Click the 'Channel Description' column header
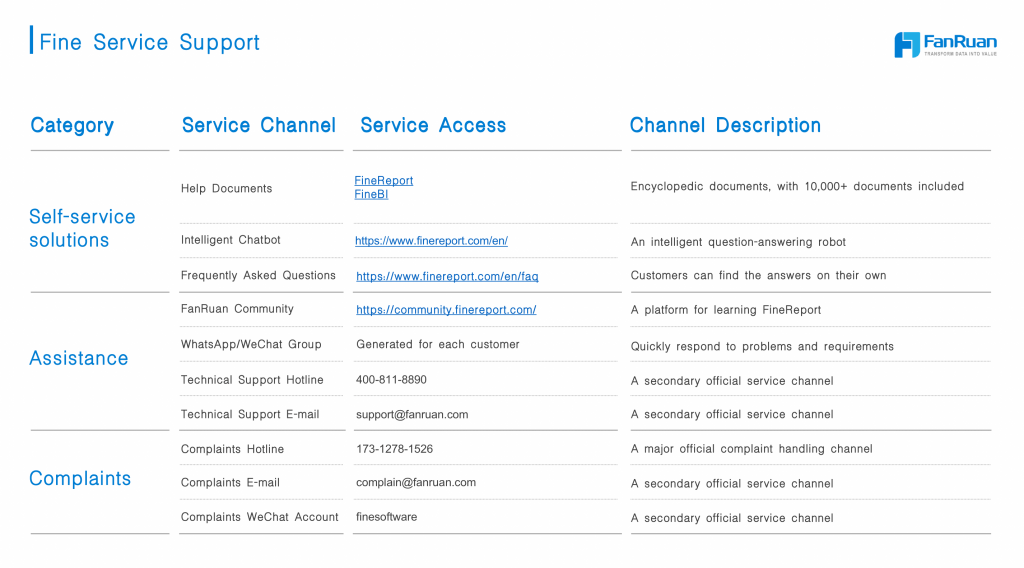 tap(725, 125)
